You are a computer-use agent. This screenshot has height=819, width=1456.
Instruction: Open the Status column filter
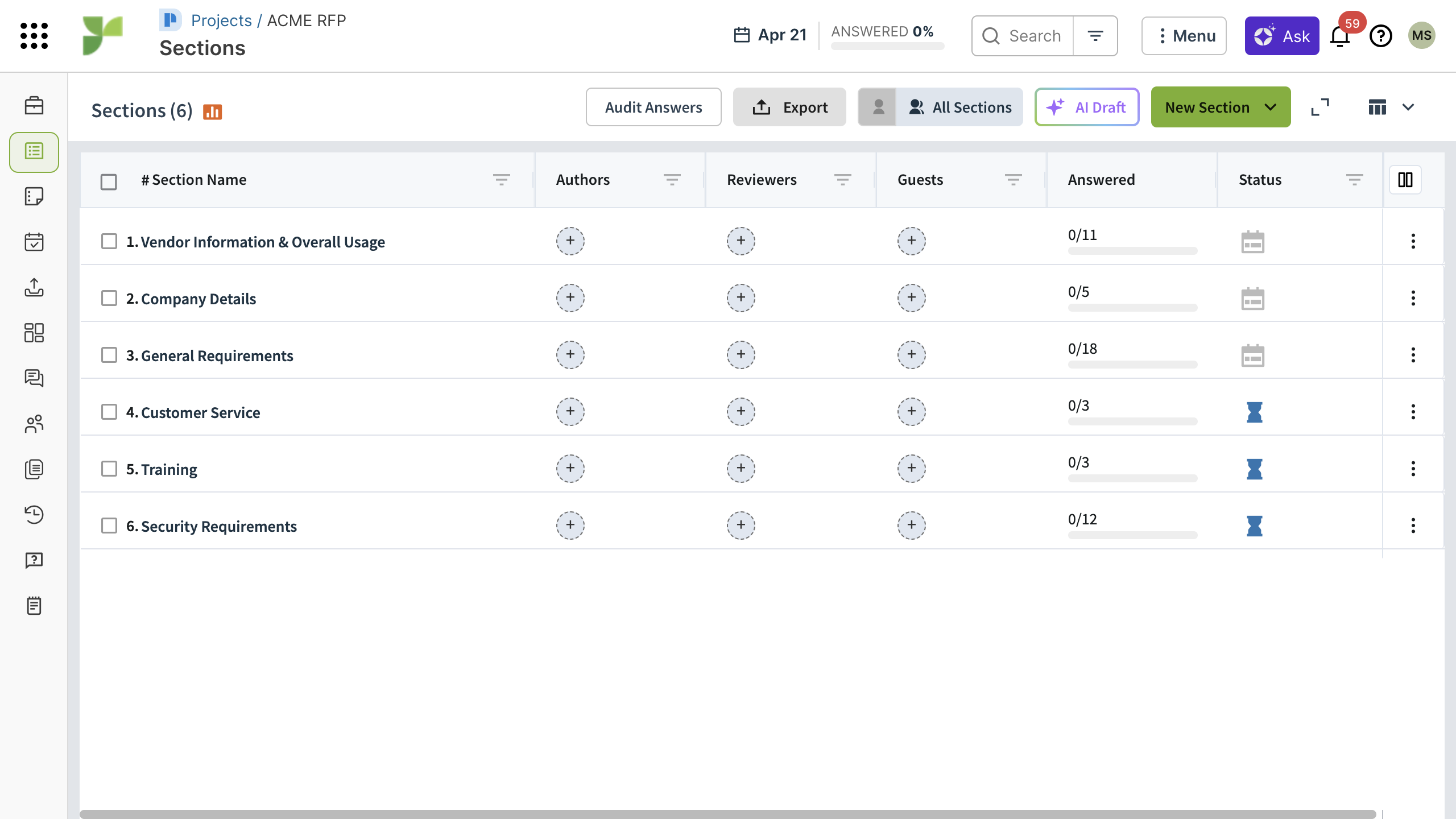tap(1354, 180)
